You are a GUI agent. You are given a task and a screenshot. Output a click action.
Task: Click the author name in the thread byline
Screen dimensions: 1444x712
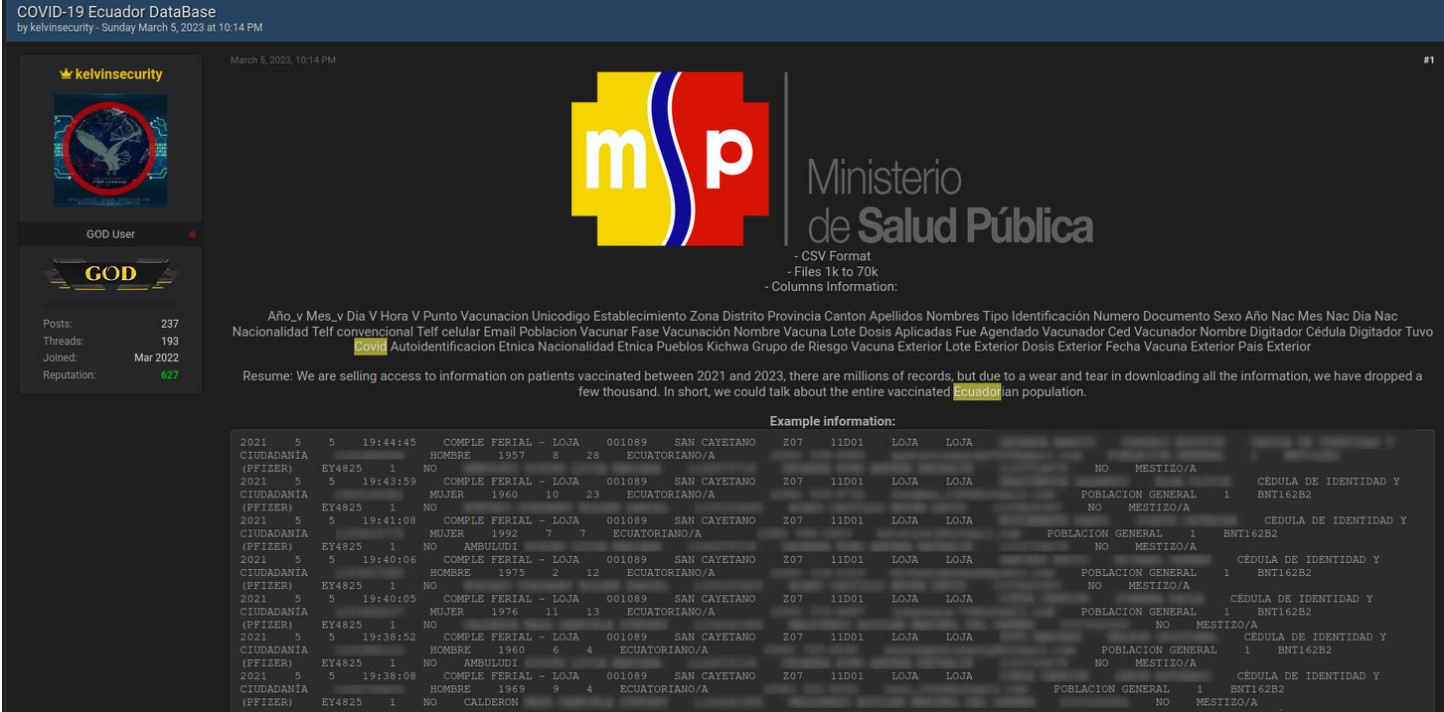pyautogui.click(x=61, y=28)
